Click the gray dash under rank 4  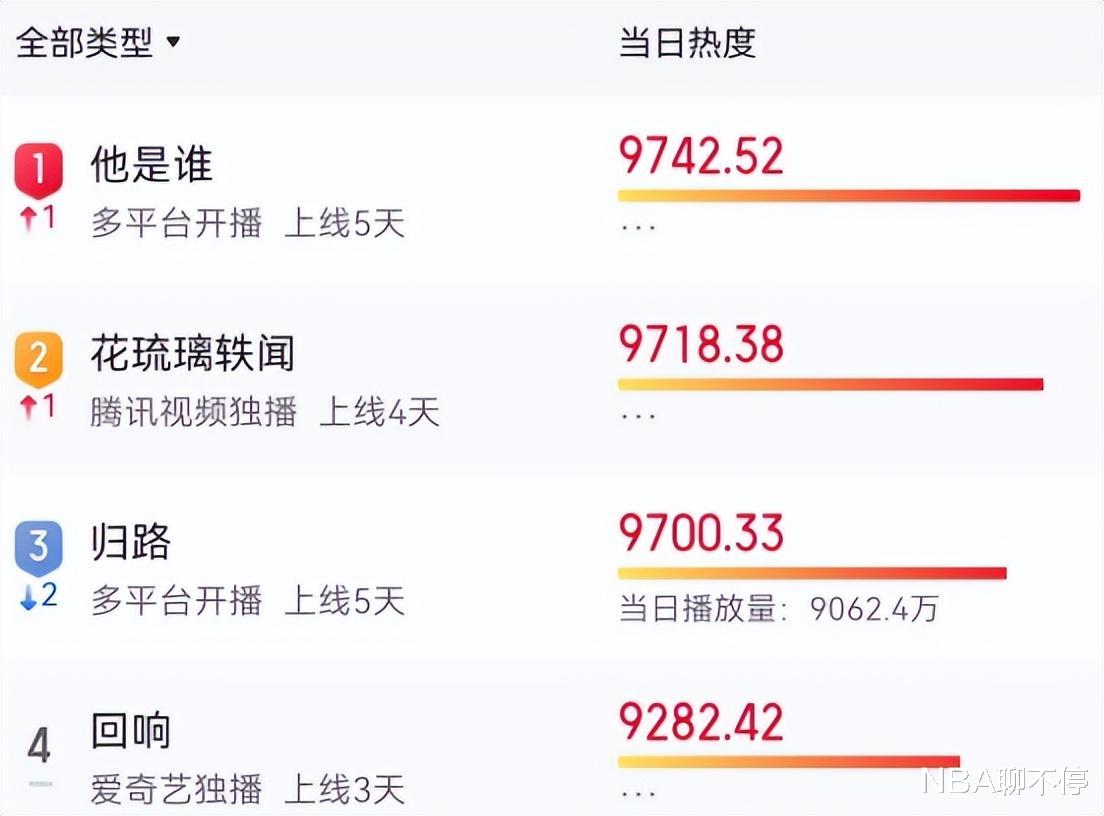click(40, 784)
